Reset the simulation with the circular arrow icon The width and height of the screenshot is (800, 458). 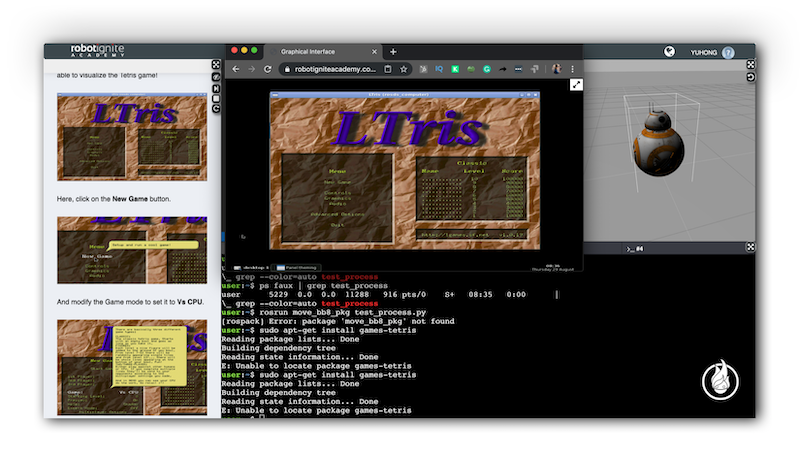point(750,77)
